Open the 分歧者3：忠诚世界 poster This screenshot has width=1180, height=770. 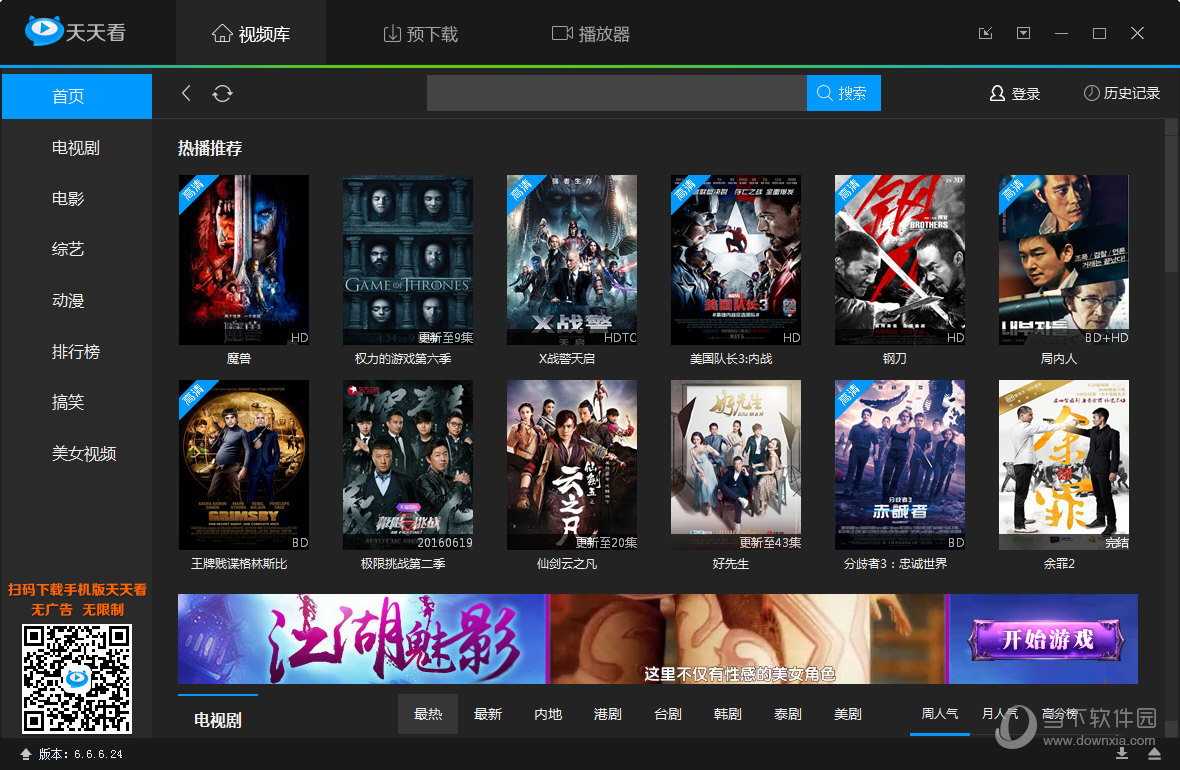tap(900, 465)
